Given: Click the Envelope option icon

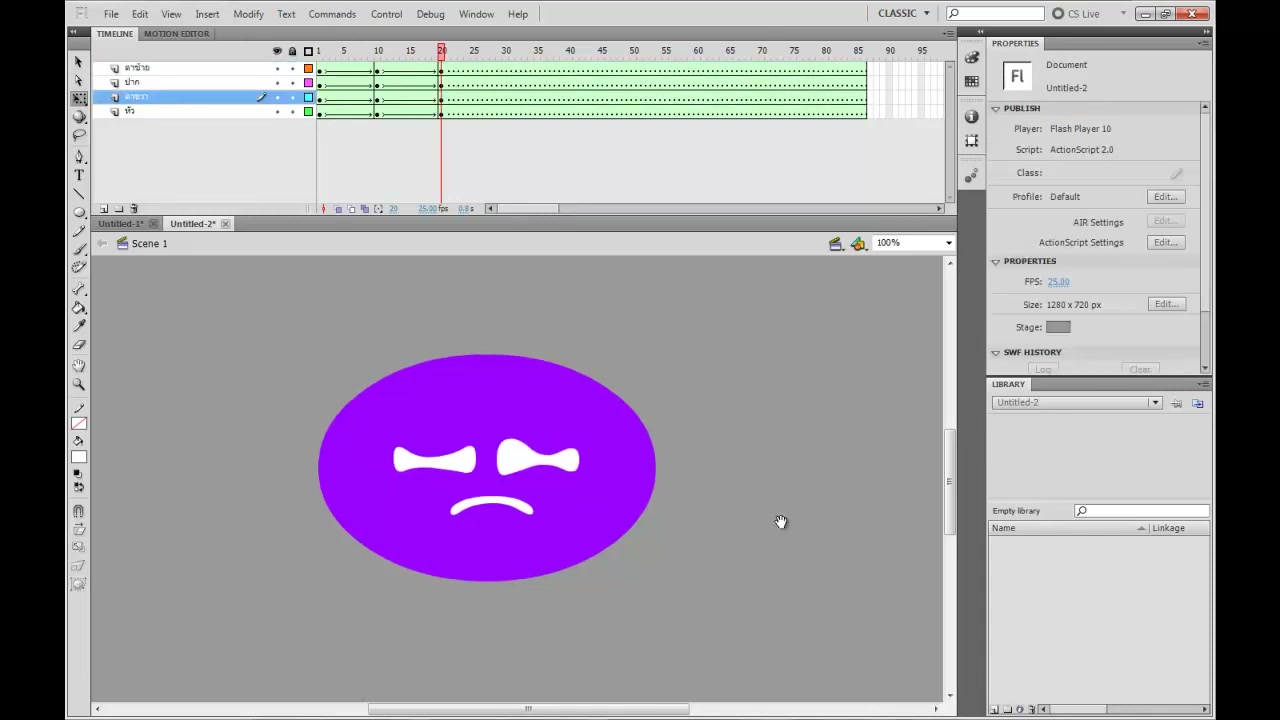Looking at the screenshot, I should coord(79,584).
